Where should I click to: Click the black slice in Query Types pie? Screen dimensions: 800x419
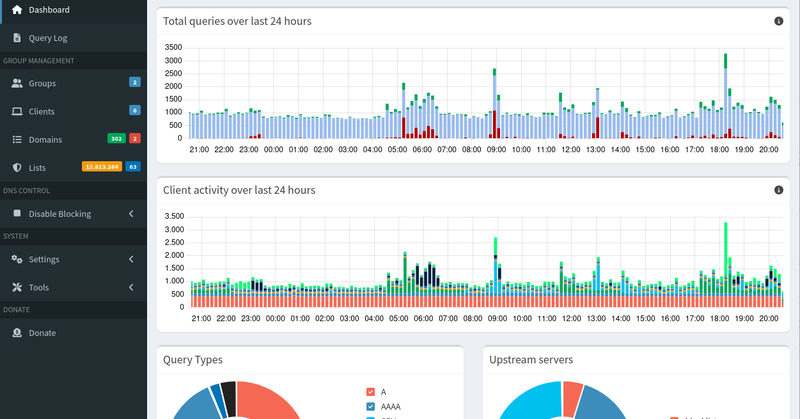229,396
